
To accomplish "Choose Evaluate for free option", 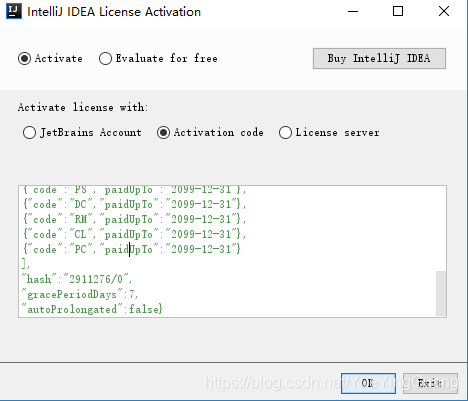I will pos(158,59).
